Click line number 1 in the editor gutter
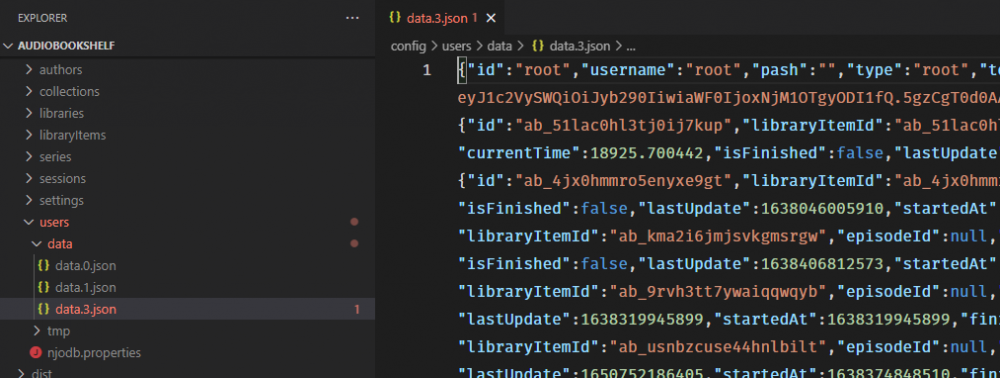Viewport: 1000px width, 378px height. 427,70
